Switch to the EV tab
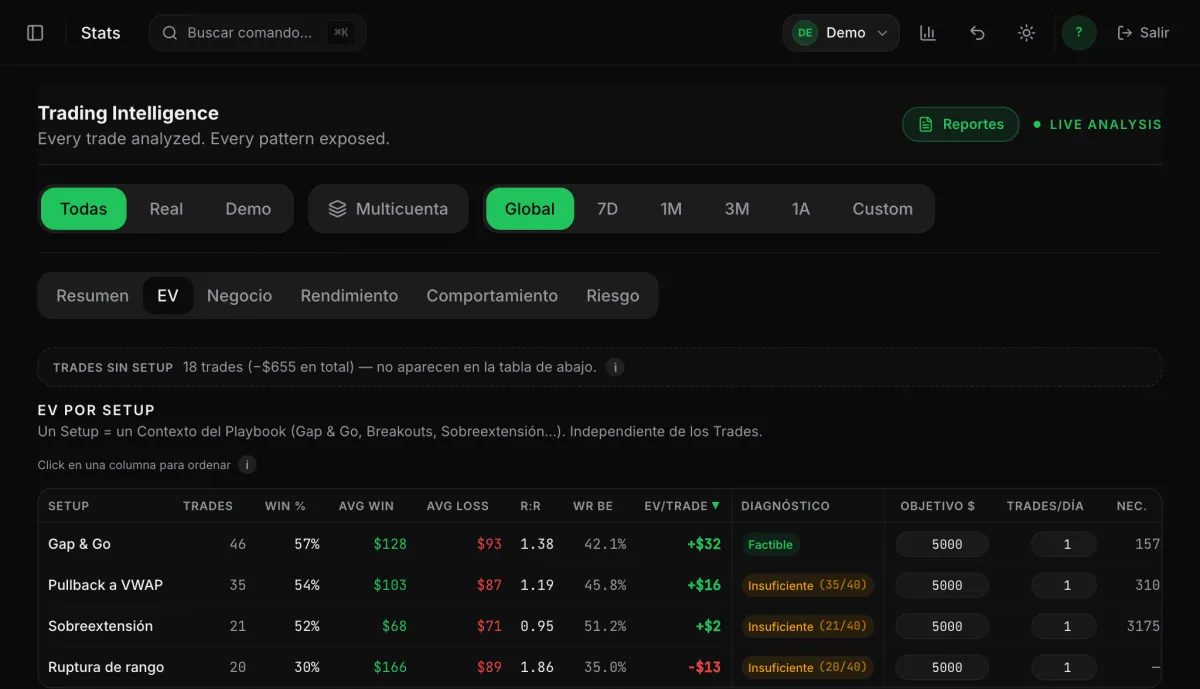This screenshot has height=689, width=1200. coord(168,296)
